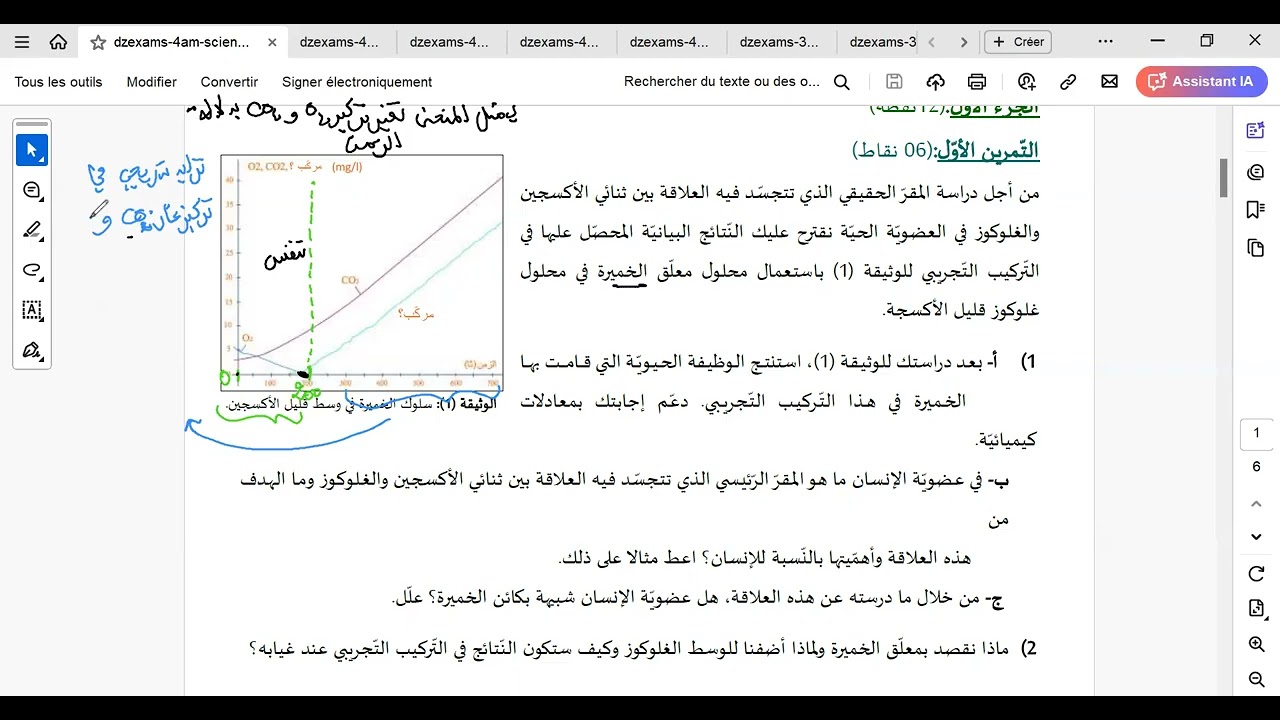Open the Assistant IA button
1280x720 pixels.
pos(1201,82)
